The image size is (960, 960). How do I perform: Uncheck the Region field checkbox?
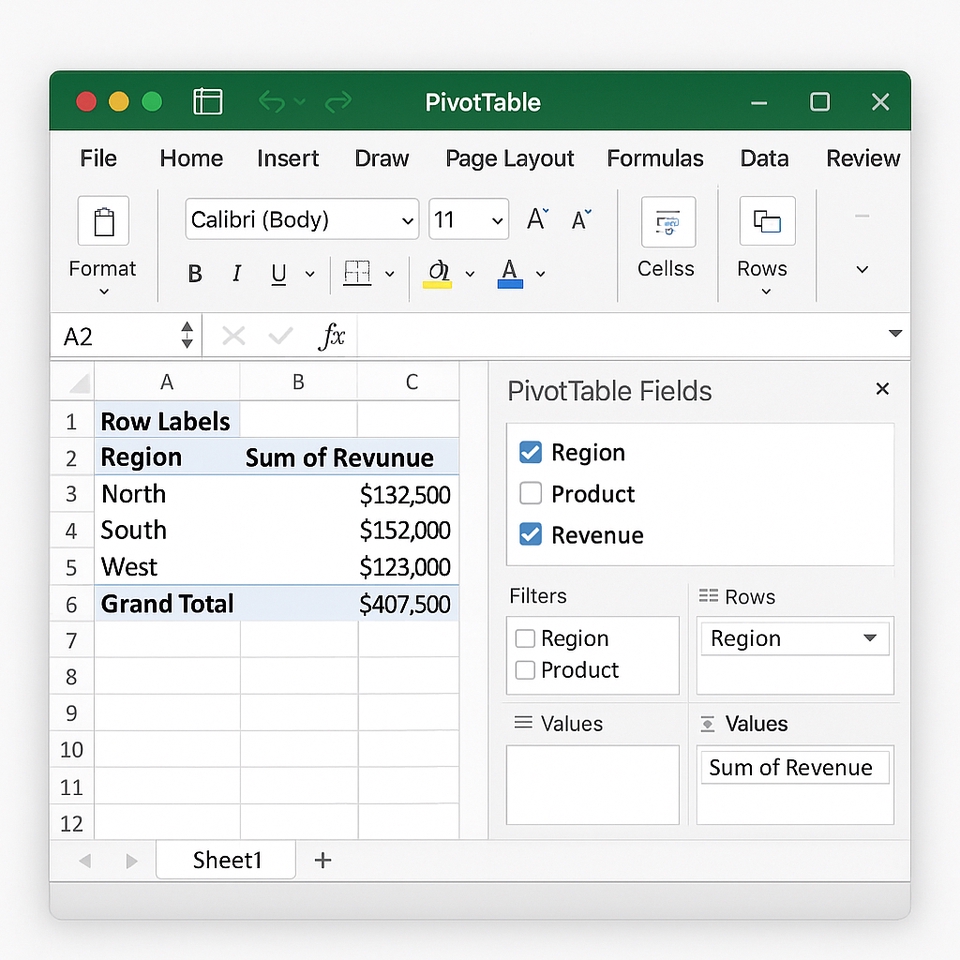pos(531,453)
